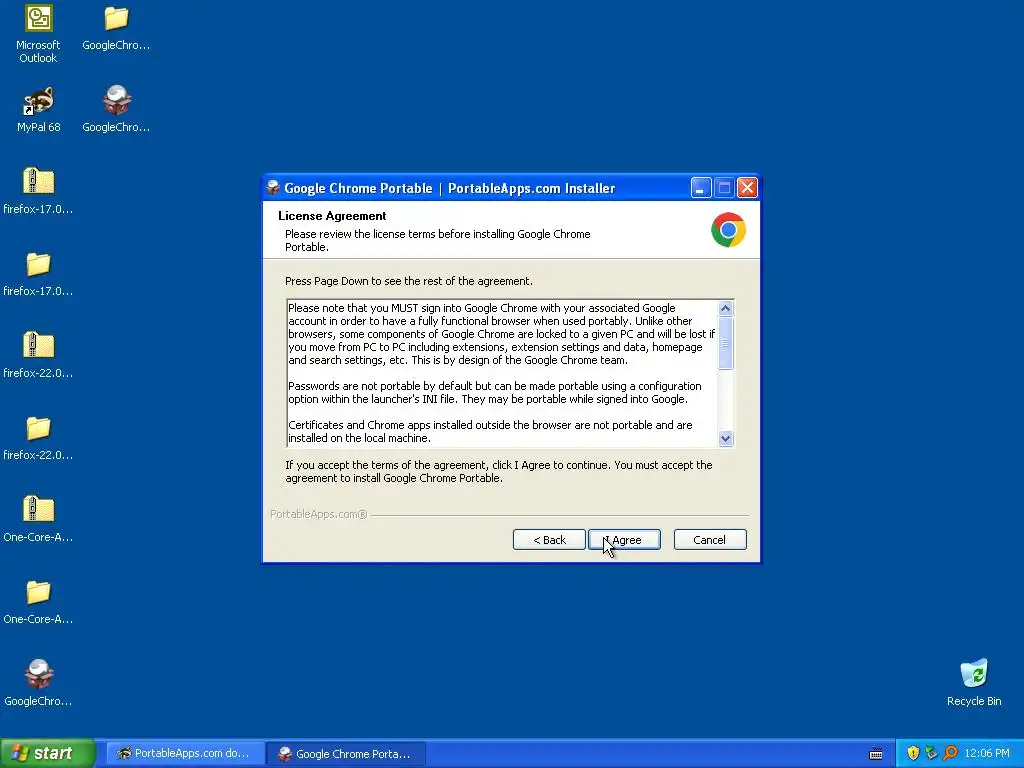Select the GoogleChro... installer icon beside MyPal 68
The image size is (1024, 768).
116,109
